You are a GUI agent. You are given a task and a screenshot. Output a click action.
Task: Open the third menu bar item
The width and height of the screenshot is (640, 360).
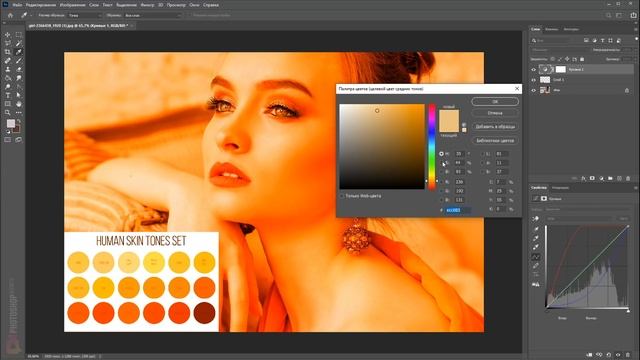72,5
